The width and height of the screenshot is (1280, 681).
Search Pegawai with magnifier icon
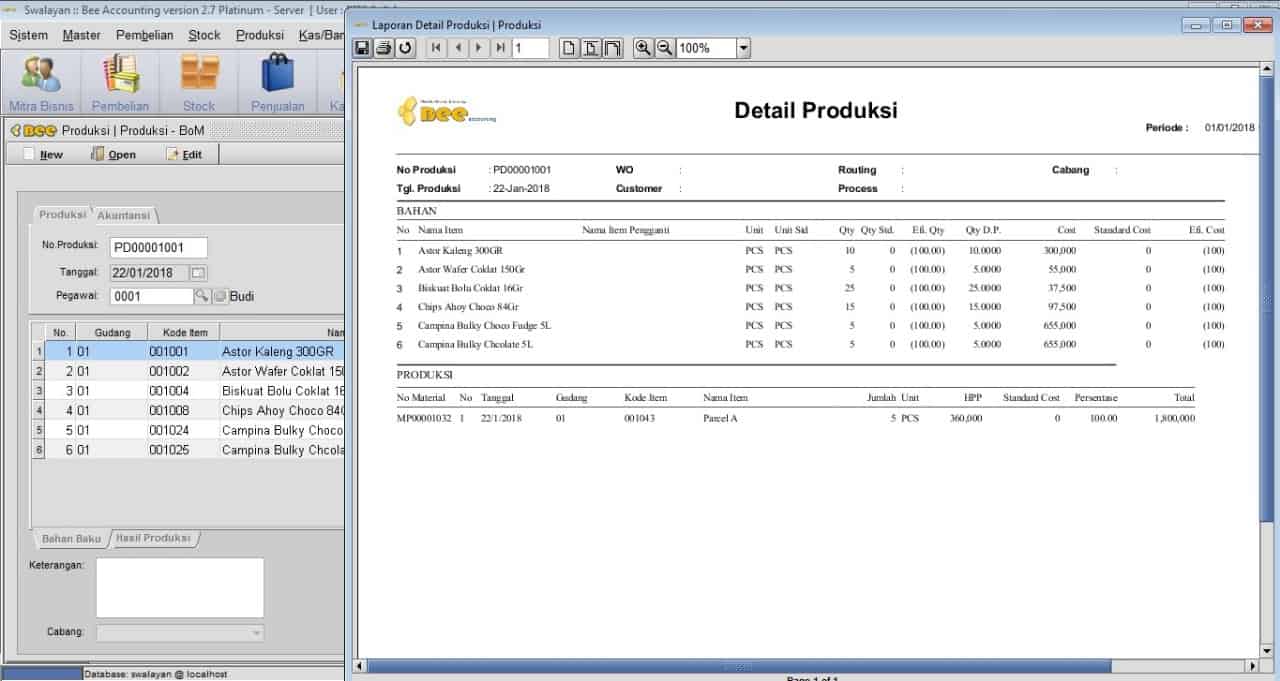201,296
